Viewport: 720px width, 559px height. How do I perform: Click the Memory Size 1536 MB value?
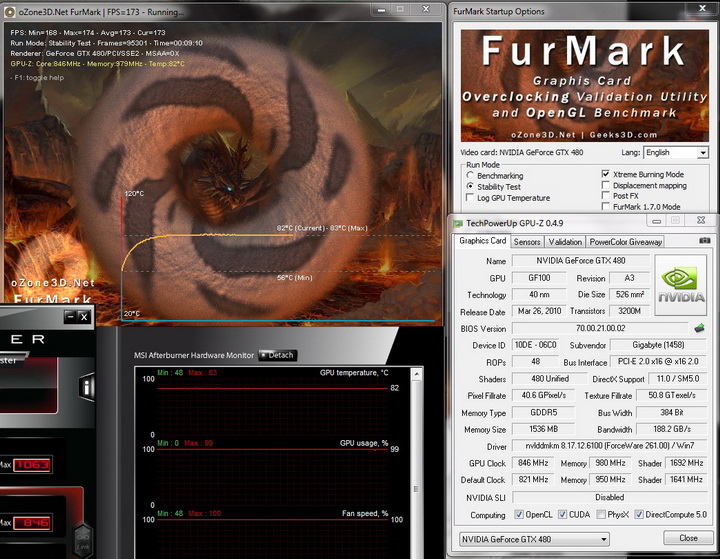click(x=543, y=429)
